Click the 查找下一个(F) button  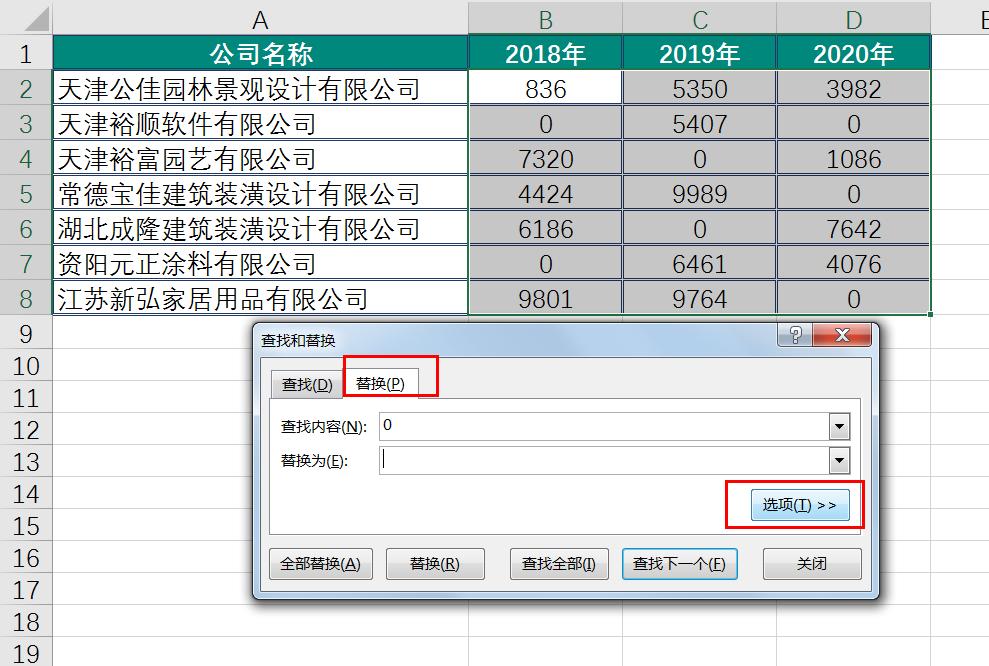[x=680, y=563]
